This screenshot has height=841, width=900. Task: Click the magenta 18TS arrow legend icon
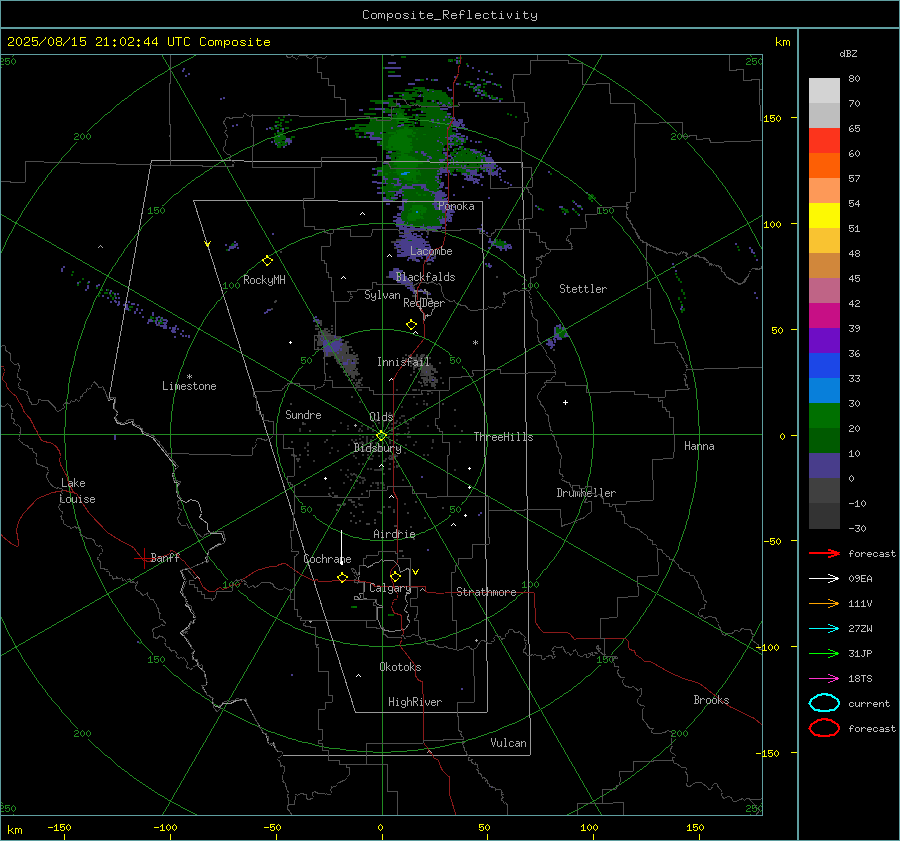[824, 679]
